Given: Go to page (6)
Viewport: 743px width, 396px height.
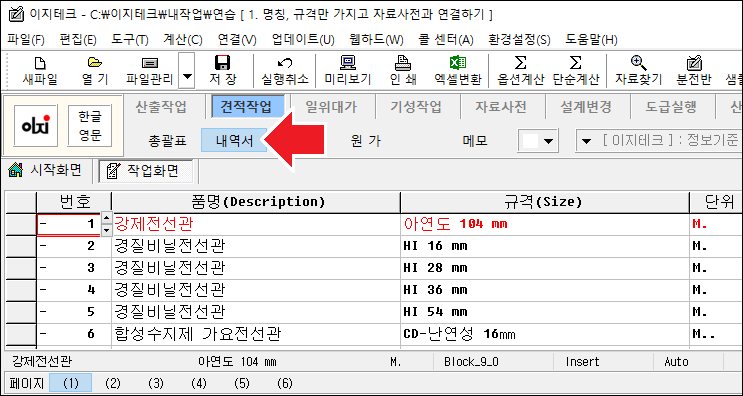Looking at the screenshot, I should pyautogui.click(x=284, y=383).
